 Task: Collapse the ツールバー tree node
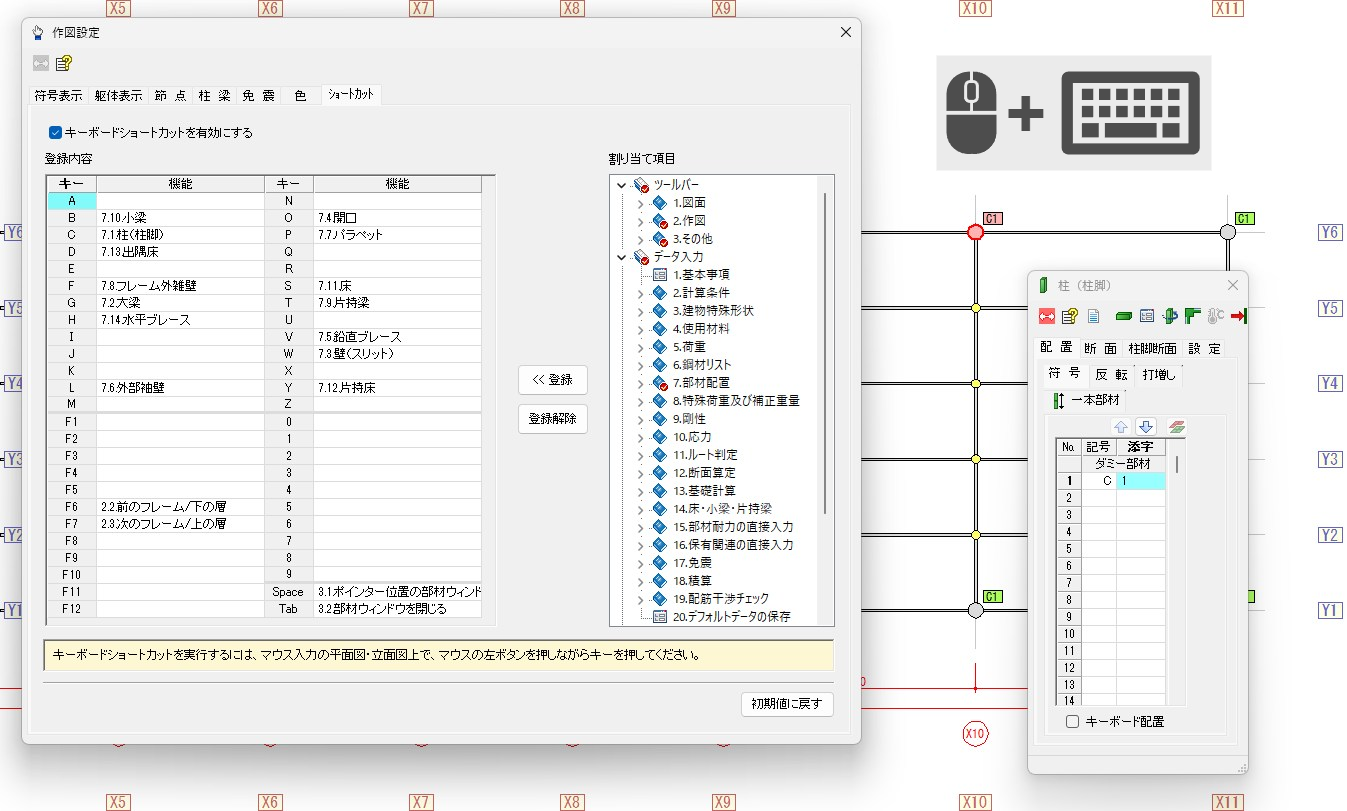(x=622, y=185)
